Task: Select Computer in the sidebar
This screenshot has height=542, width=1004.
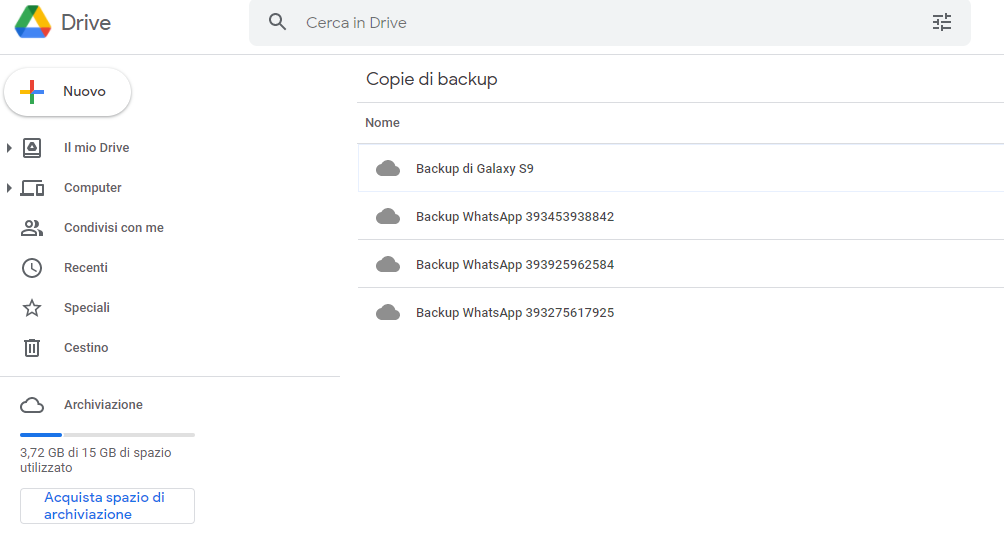Action: [92, 188]
